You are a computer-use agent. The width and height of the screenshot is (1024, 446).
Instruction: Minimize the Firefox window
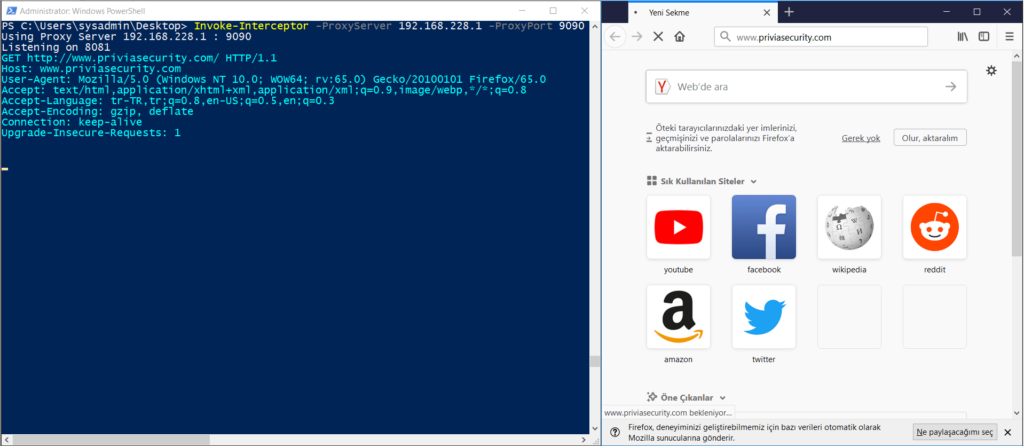pos(947,12)
